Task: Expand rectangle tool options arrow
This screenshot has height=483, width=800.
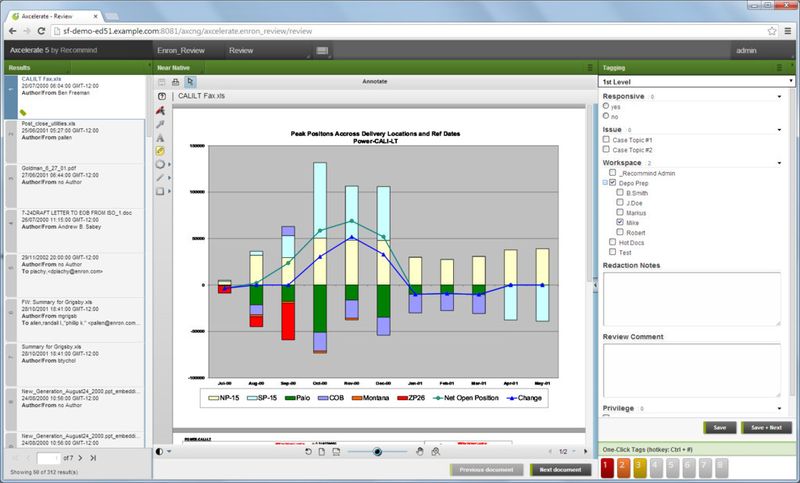Action: 169,191
